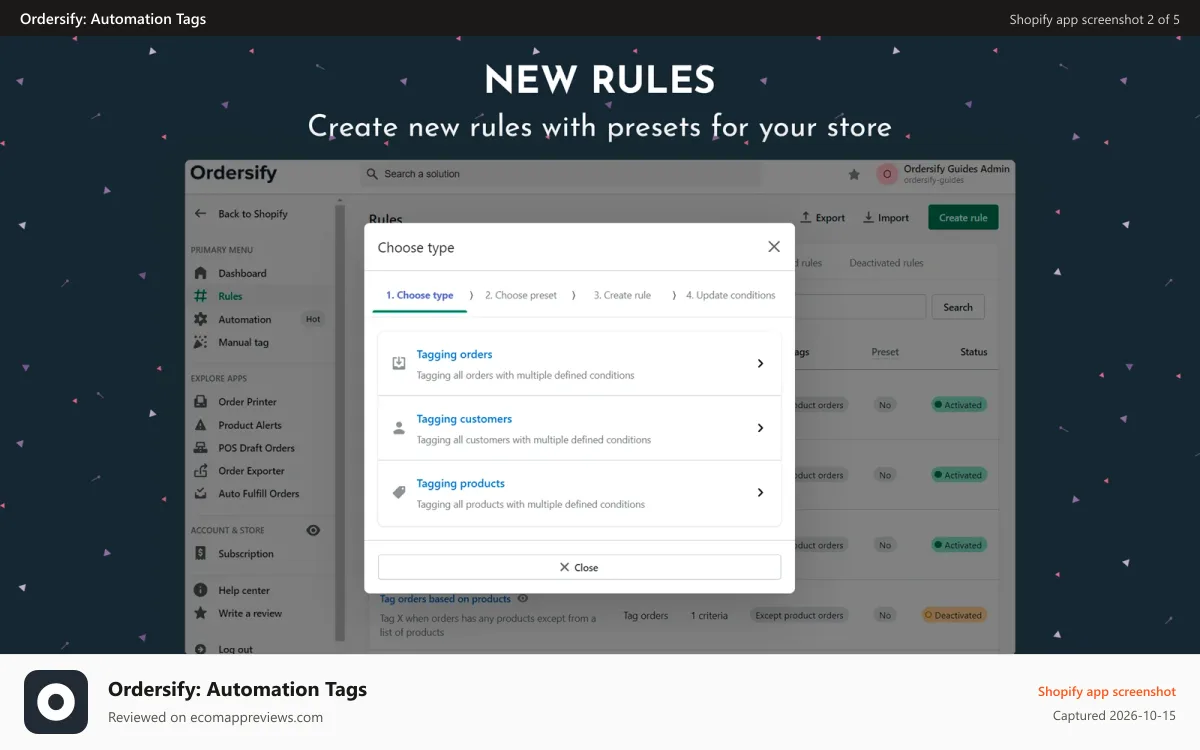Click the Auto Fulfill Orders truck icon
Image resolution: width=1200 pixels, height=750 pixels.
[x=200, y=494]
